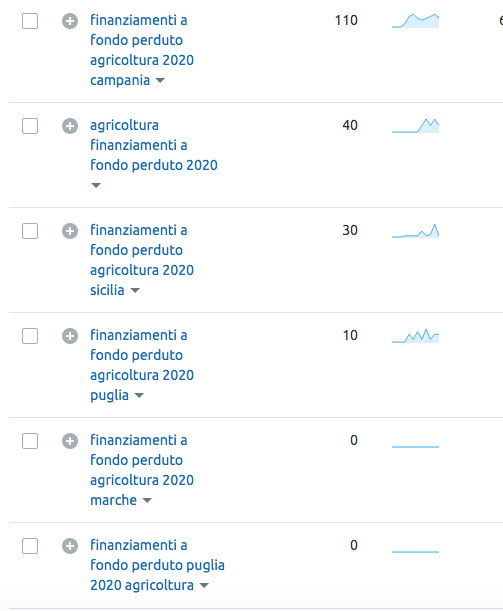Open the dropdown arrow after marche

147,501
